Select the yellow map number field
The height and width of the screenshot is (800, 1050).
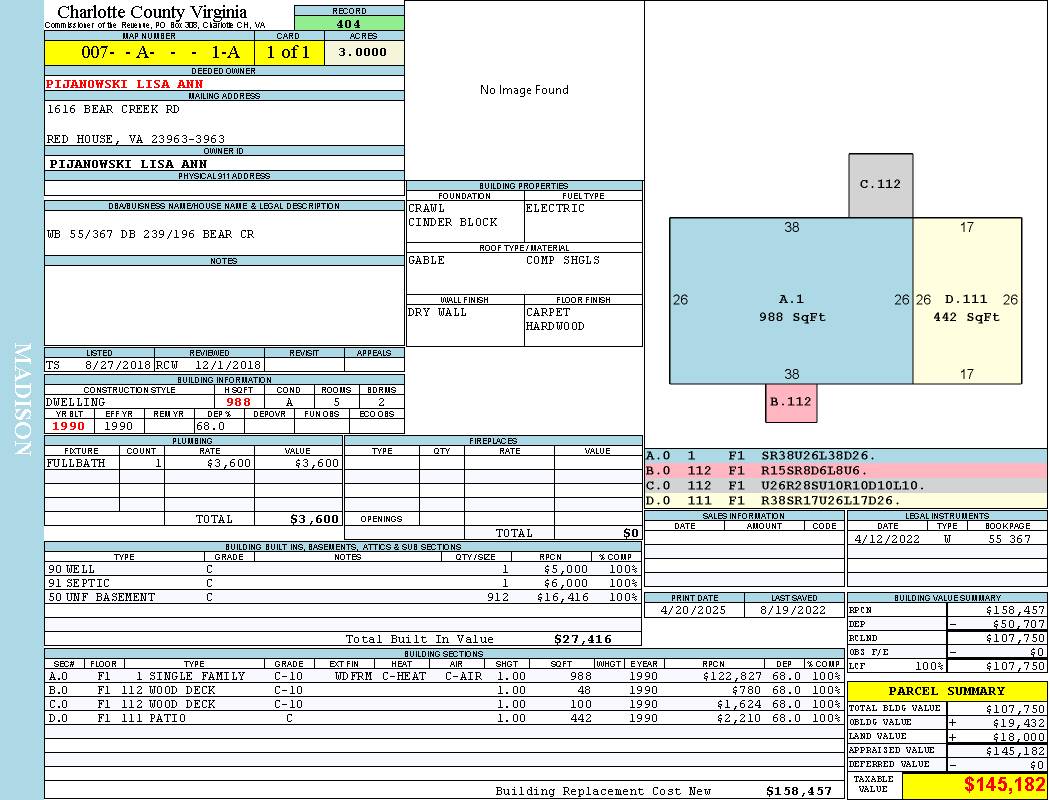149,53
